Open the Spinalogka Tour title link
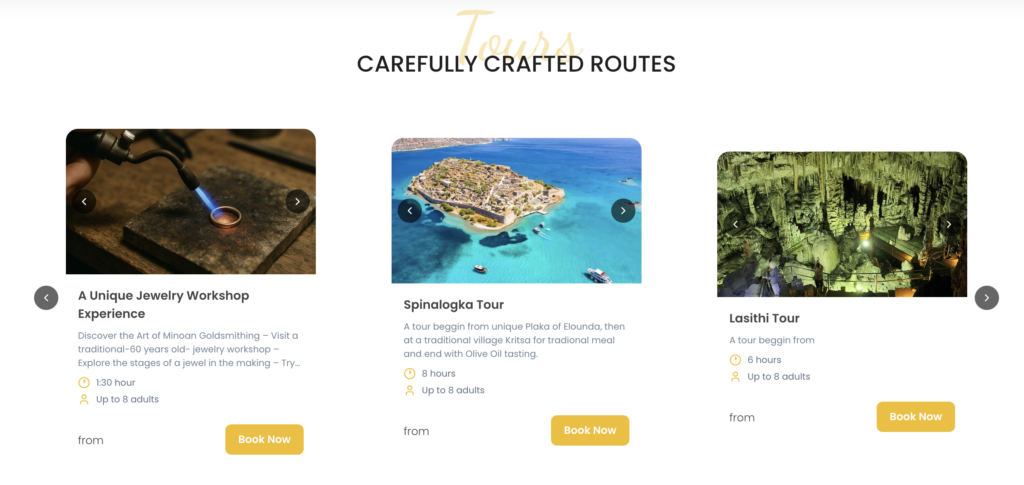Screen dimensions: 1024x485 point(453,305)
